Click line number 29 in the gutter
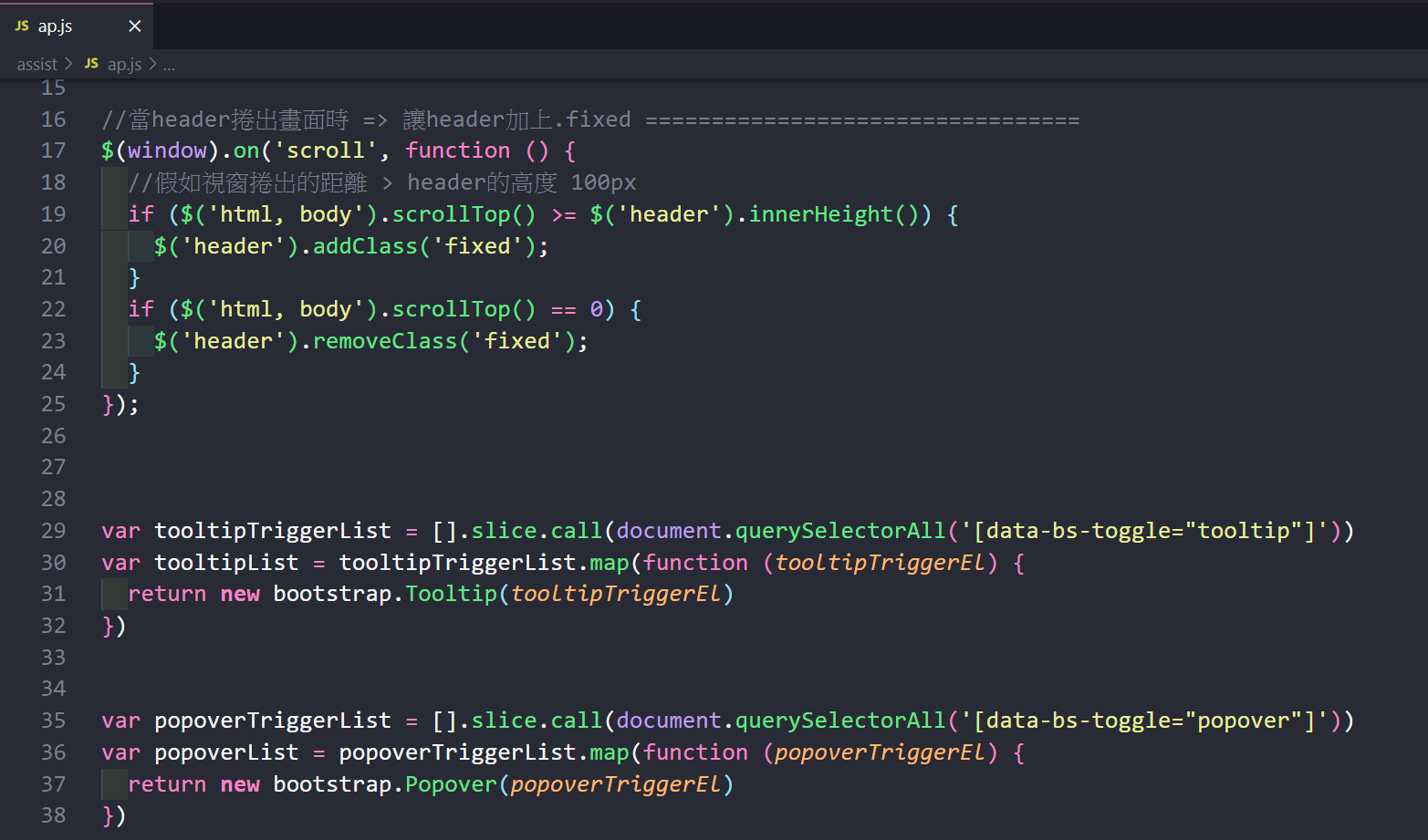This screenshot has height=840, width=1428. (x=54, y=531)
